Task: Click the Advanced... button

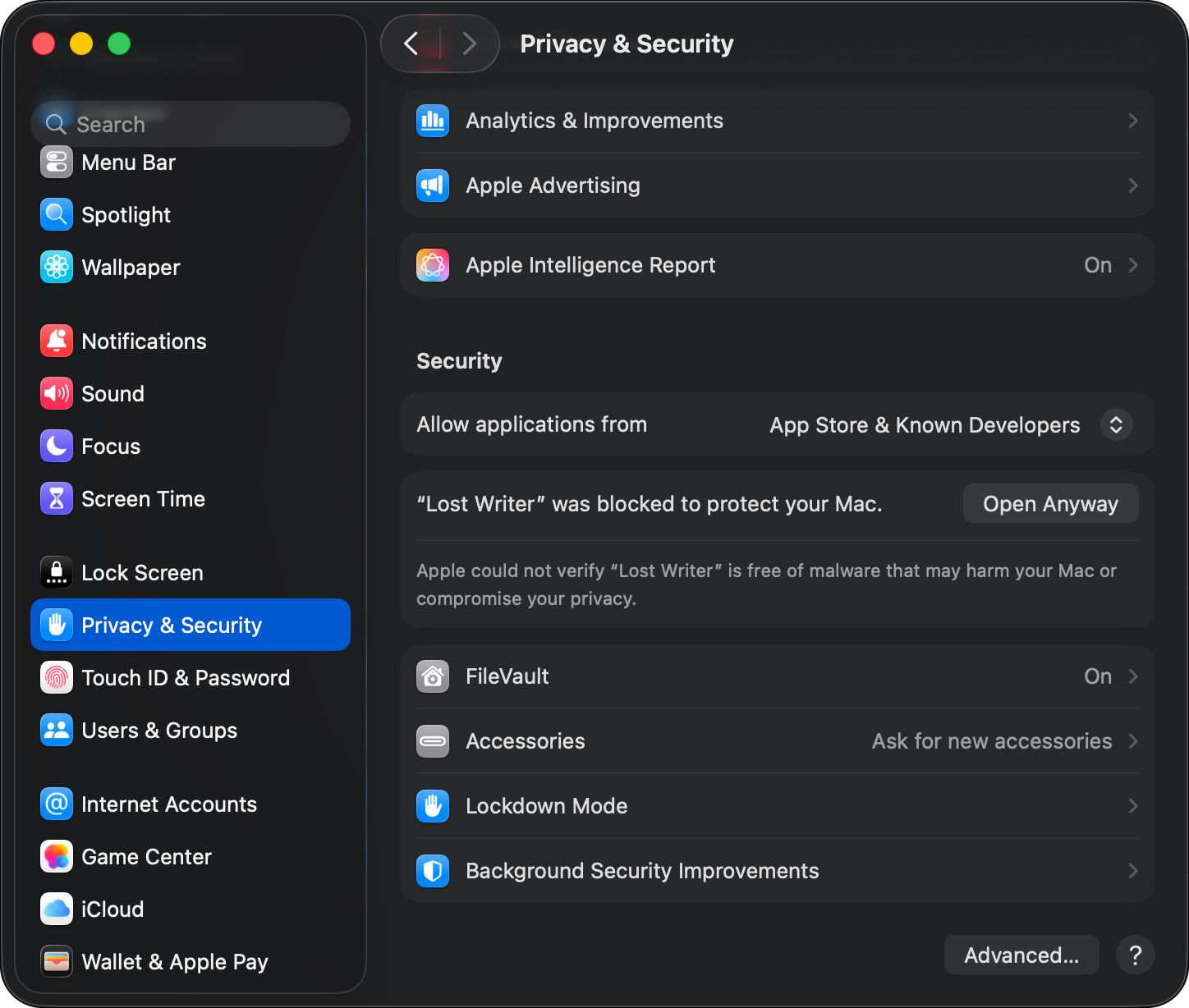Action: 1021,955
